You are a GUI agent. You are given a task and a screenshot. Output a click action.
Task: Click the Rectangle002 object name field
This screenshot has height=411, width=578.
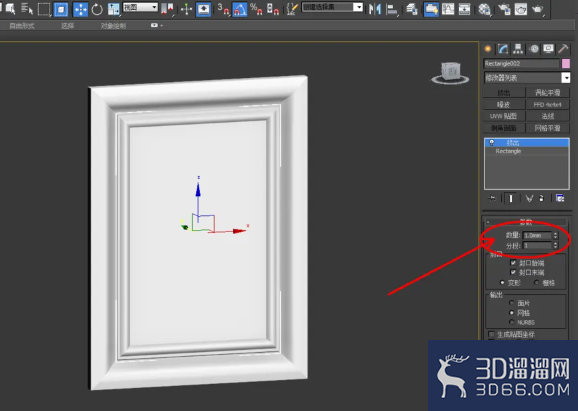point(521,63)
